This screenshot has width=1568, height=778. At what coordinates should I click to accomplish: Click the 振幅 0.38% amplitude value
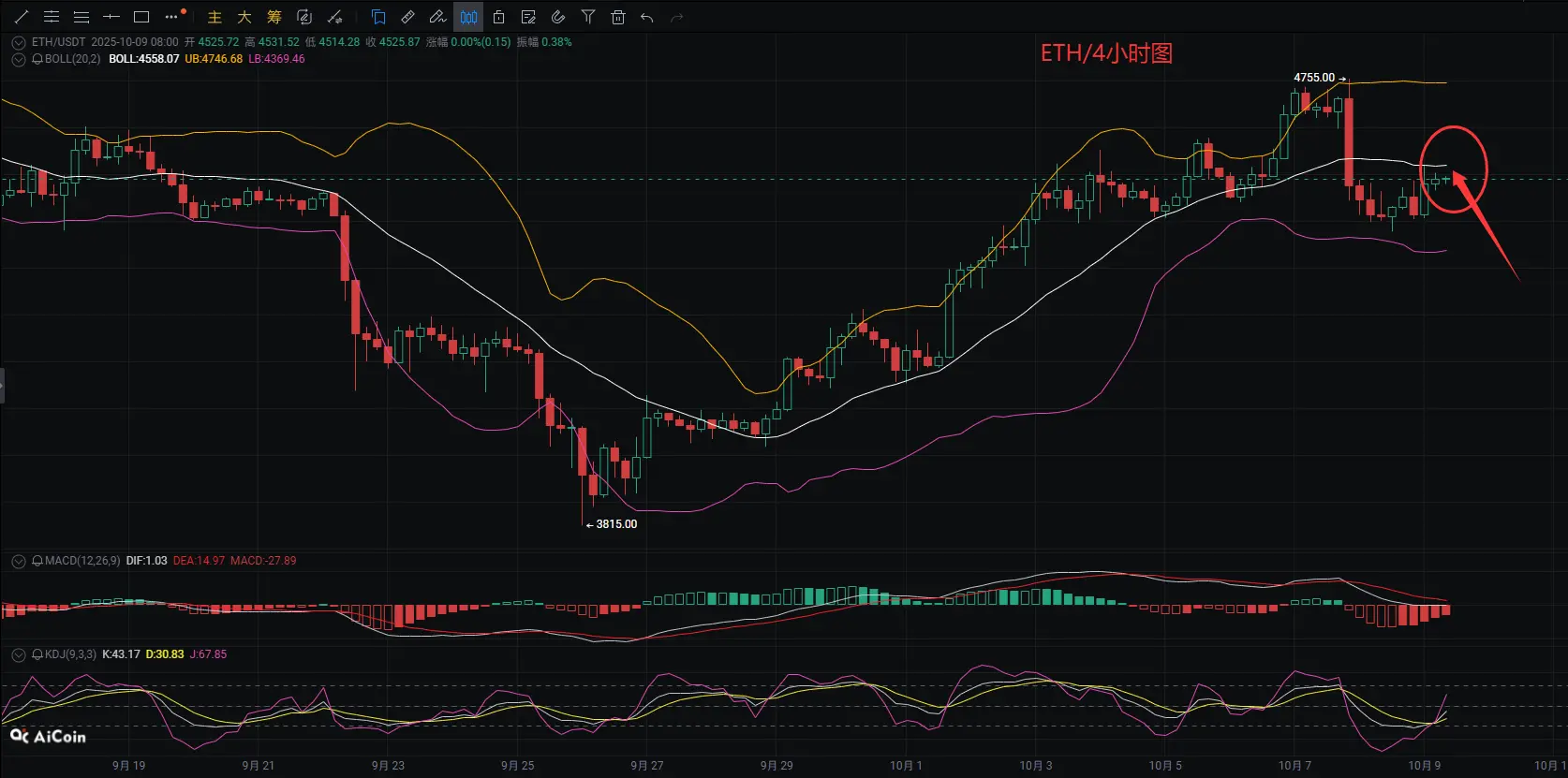pos(544,42)
